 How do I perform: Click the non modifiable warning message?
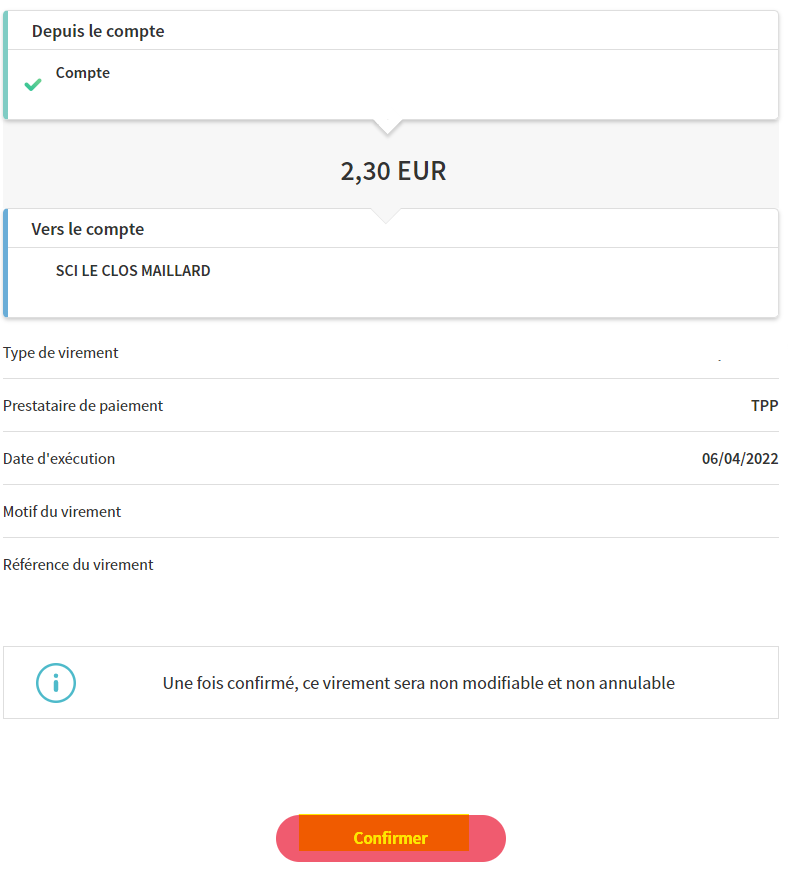click(418, 683)
